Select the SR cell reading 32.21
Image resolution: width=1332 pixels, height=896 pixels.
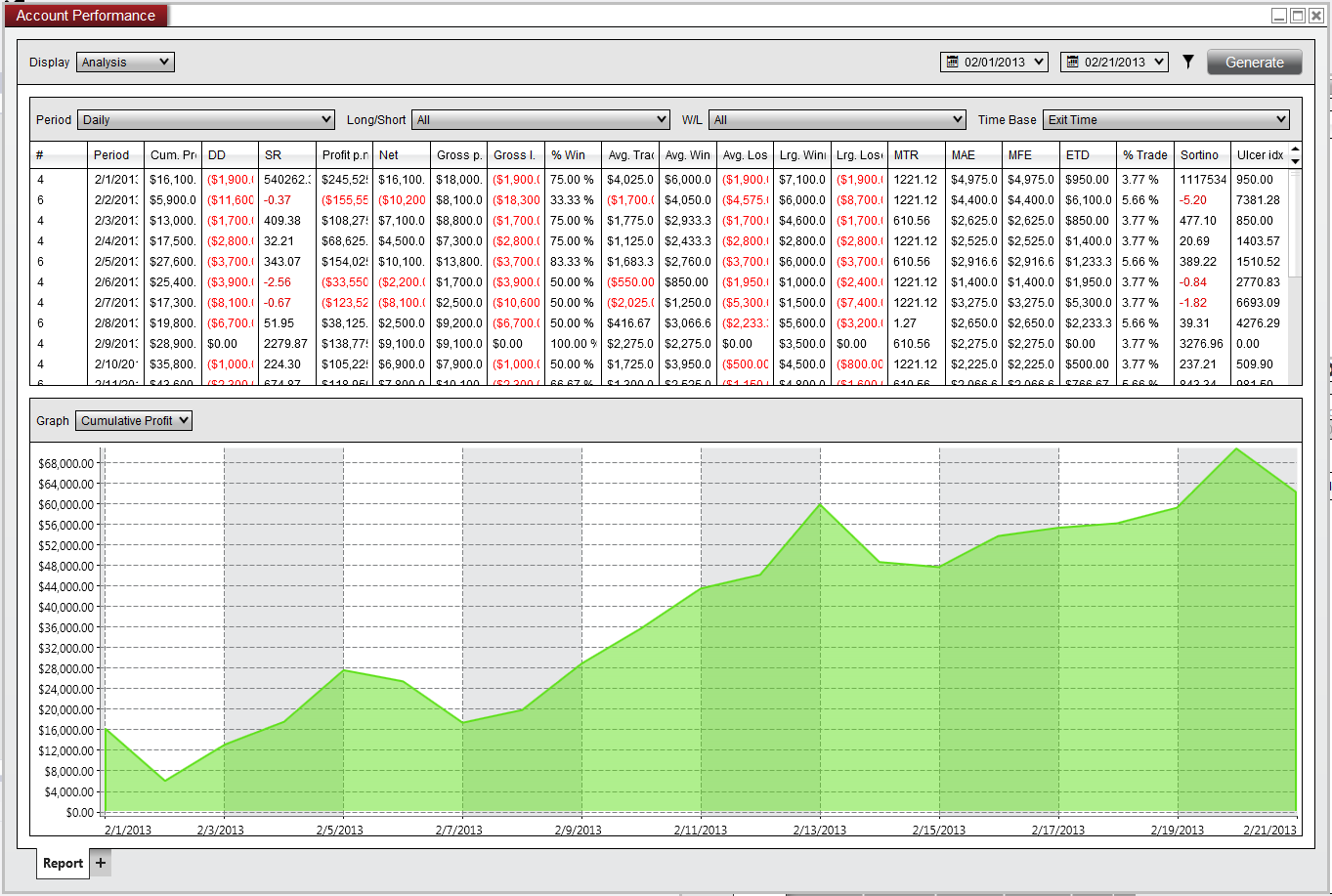(279, 241)
